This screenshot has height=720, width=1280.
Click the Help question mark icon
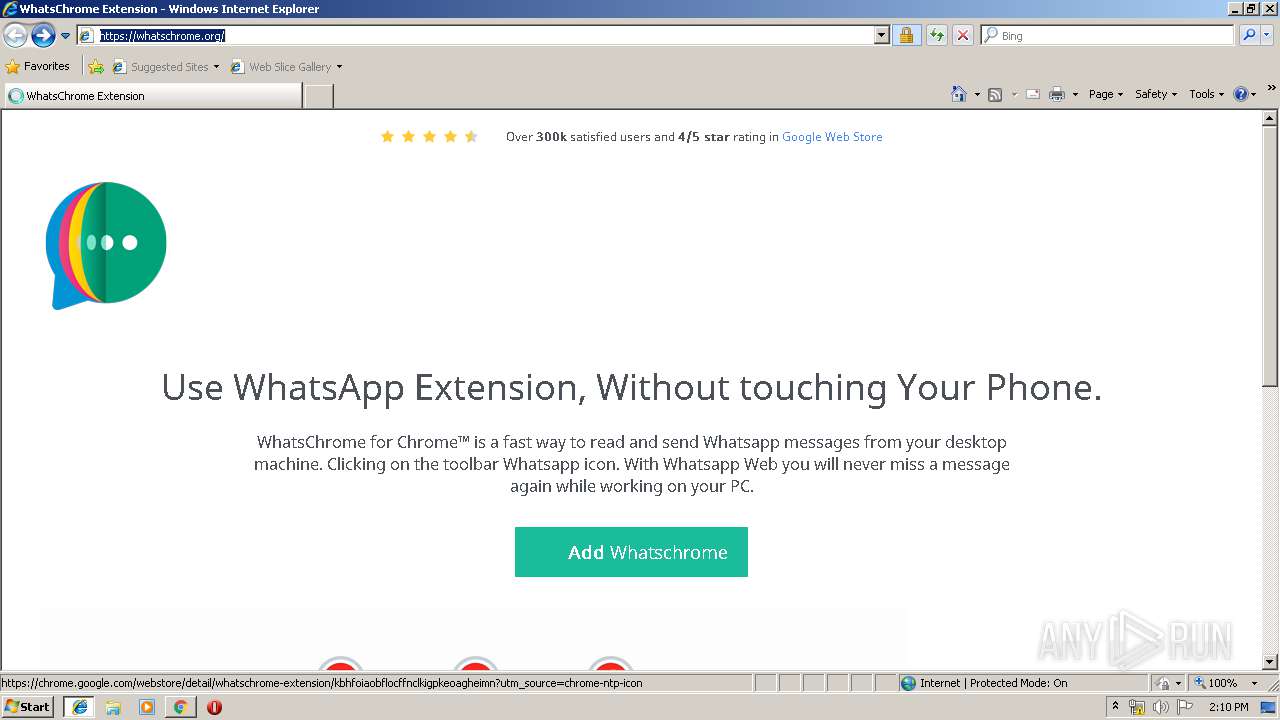pos(1241,94)
